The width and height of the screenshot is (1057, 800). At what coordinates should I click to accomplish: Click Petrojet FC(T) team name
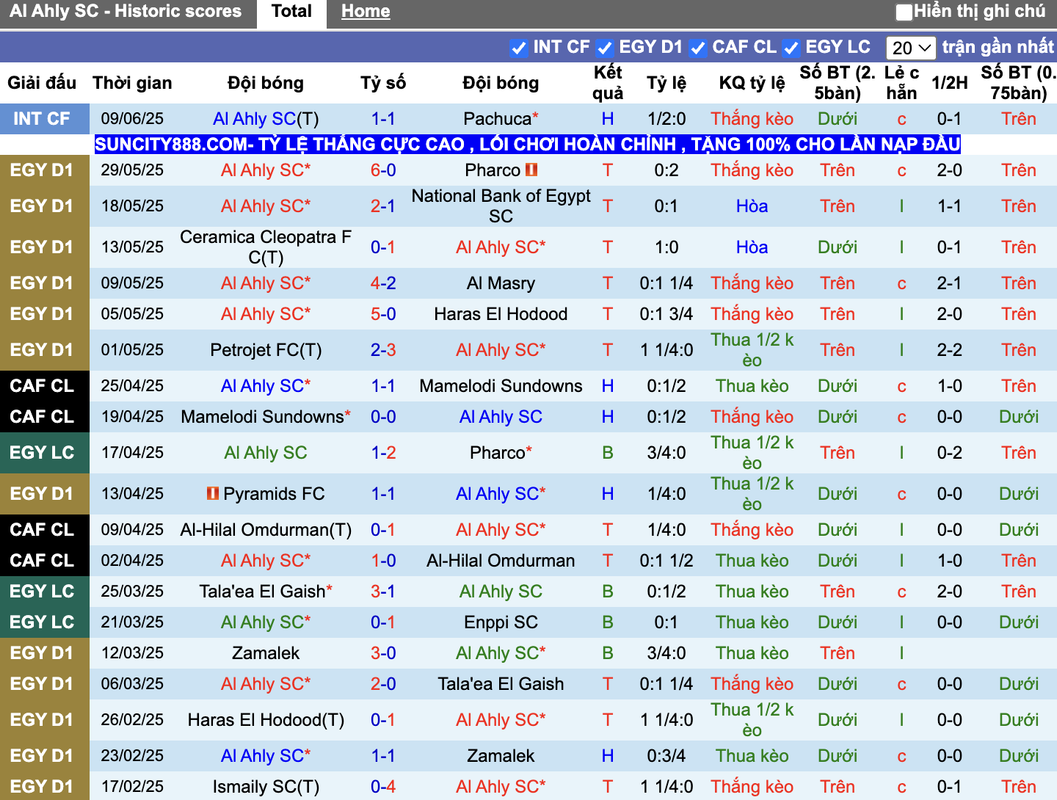pos(266,350)
